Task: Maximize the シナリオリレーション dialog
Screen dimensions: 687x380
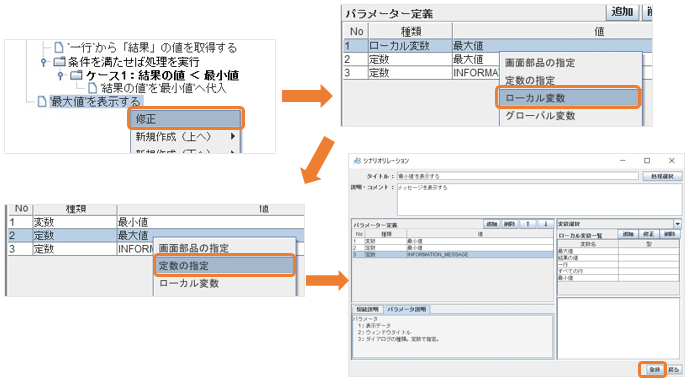Action: click(647, 161)
